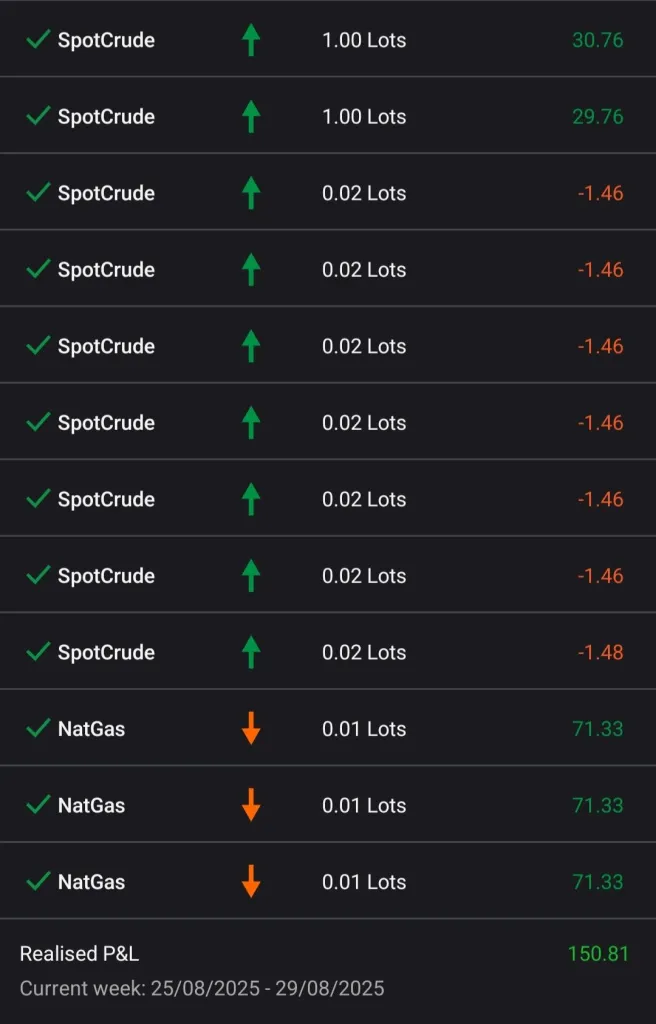Click checkmark icon on the 30.76 SpotCrude trade
This screenshot has height=1024, width=656.
(x=38, y=40)
